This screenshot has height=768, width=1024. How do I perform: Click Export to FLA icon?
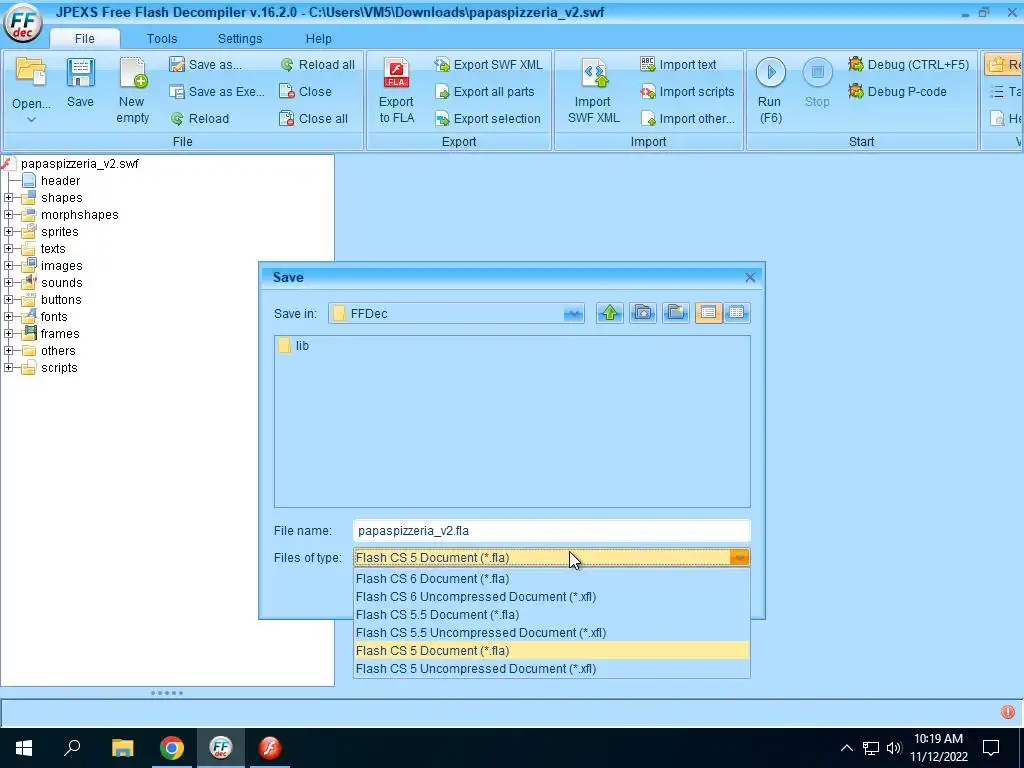(396, 72)
